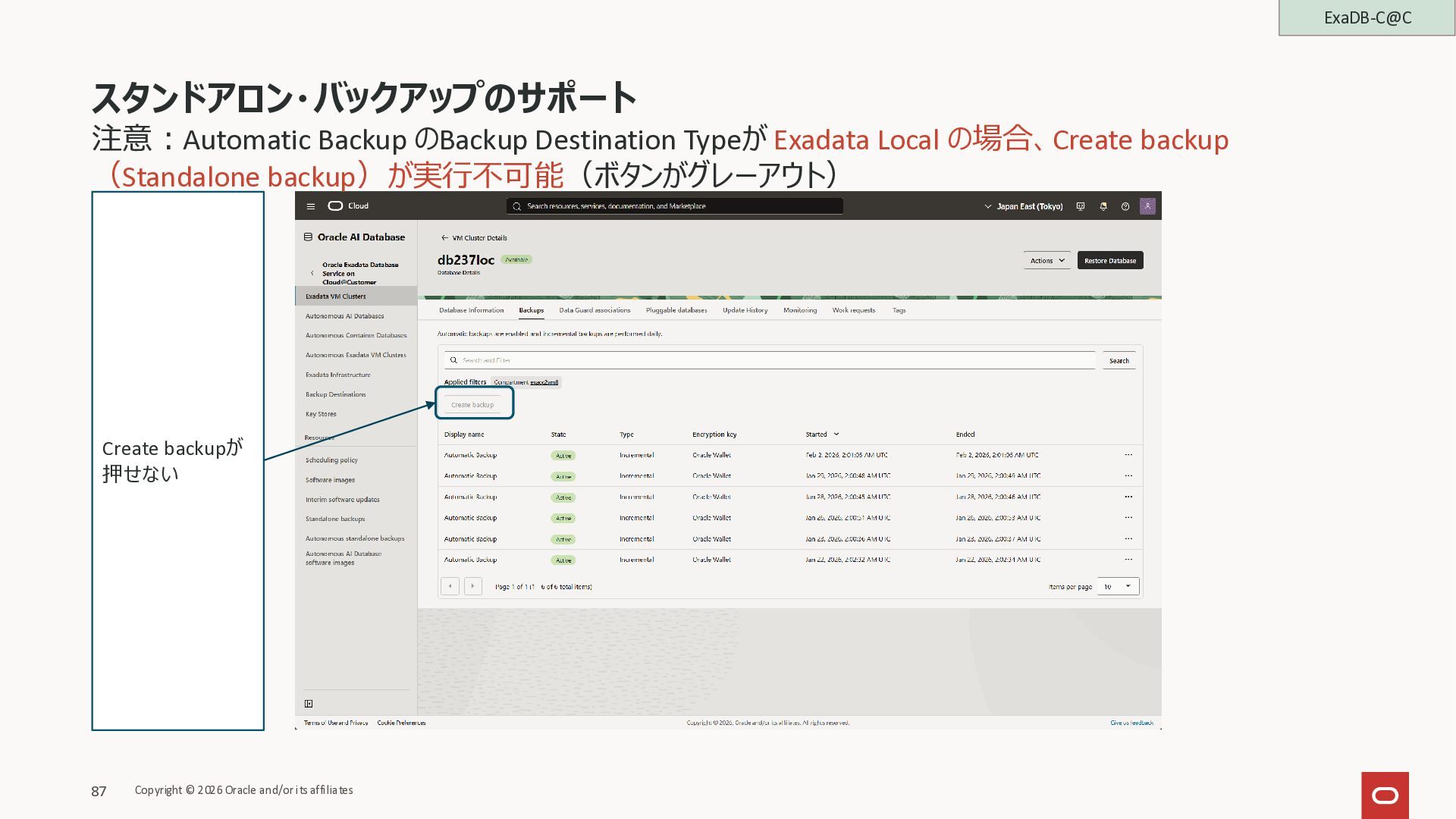
Task: Click the back arrow to VM Cluster Details
Action: coord(444,238)
